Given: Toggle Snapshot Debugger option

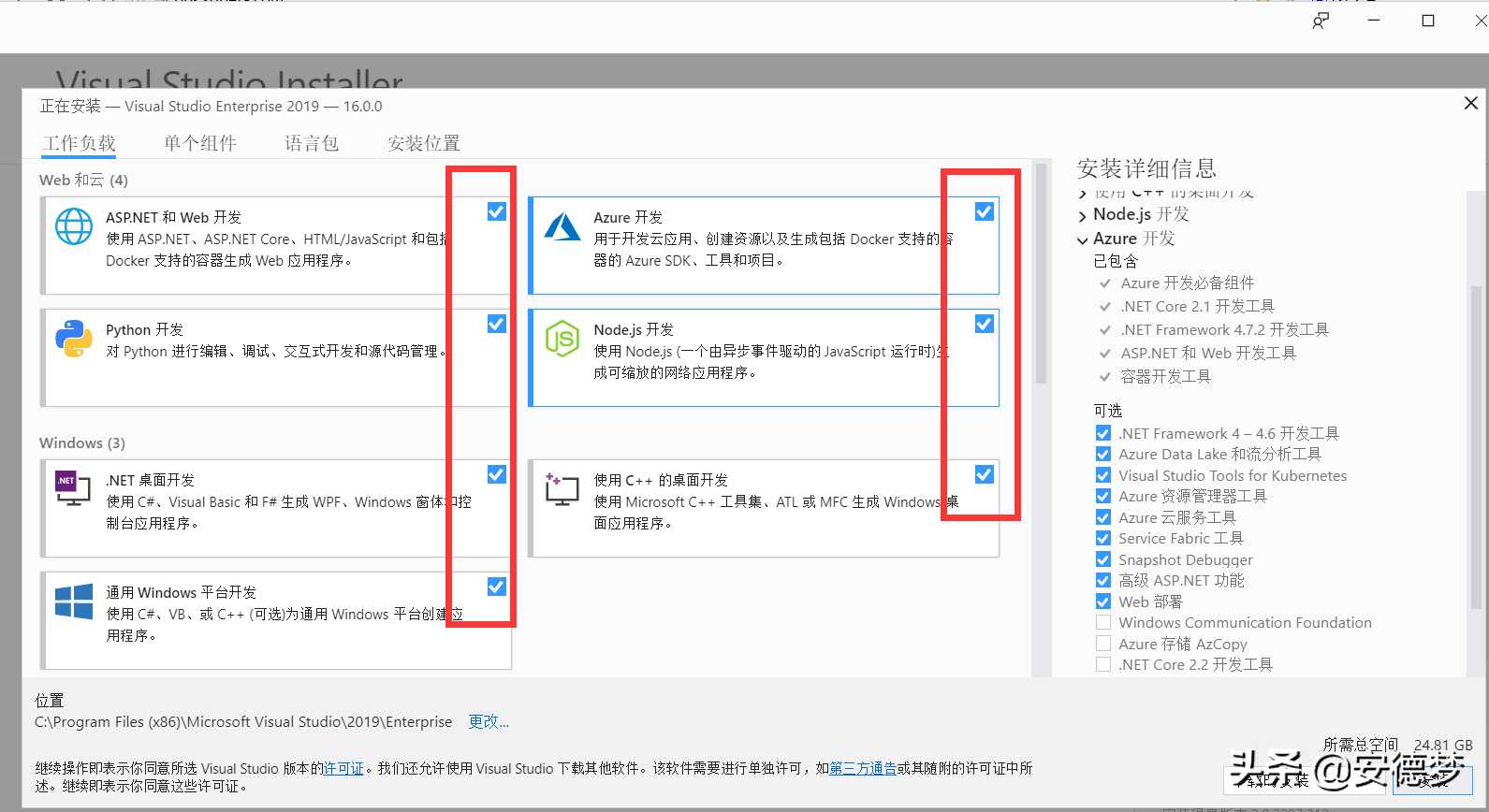Looking at the screenshot, I should click(x=1103, y=559).
